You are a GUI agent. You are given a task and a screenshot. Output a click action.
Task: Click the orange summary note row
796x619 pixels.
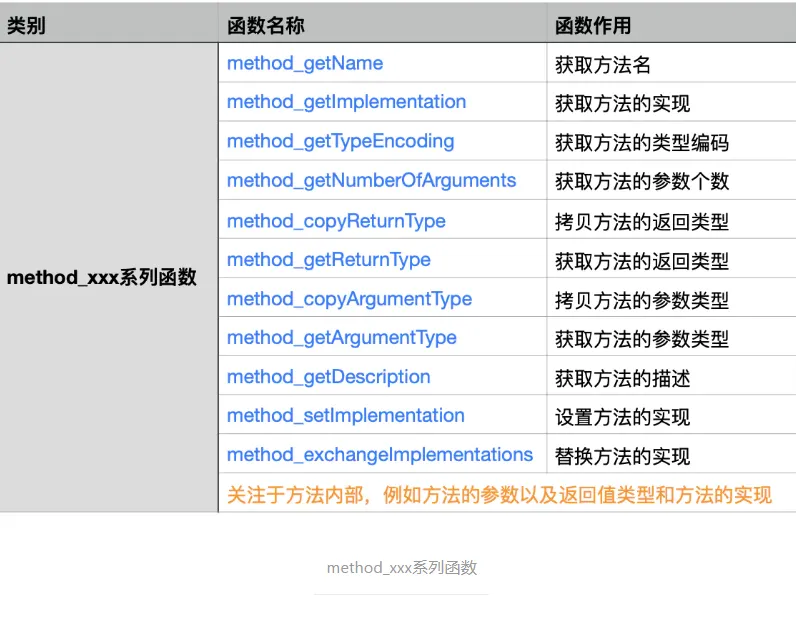[x=507, y=493]
